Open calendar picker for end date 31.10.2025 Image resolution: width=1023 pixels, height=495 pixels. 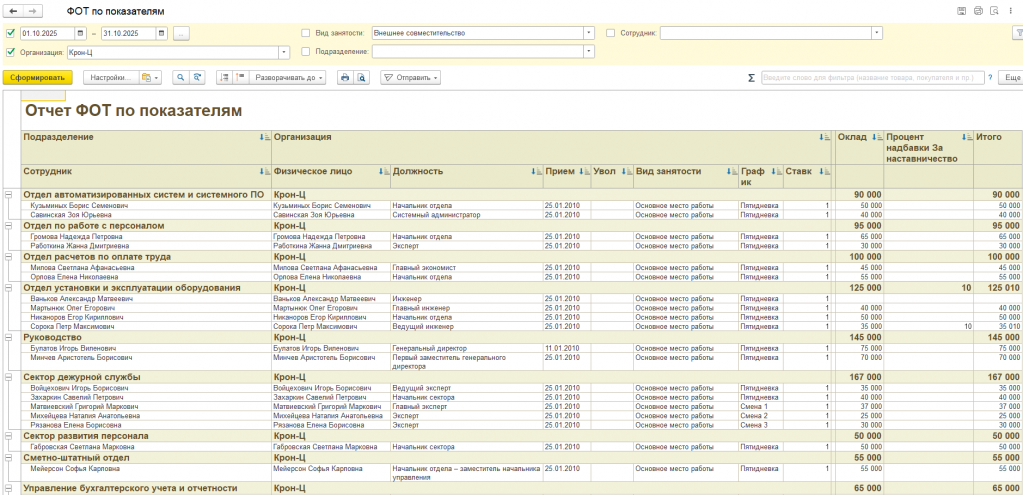click(x=160, y=33)
